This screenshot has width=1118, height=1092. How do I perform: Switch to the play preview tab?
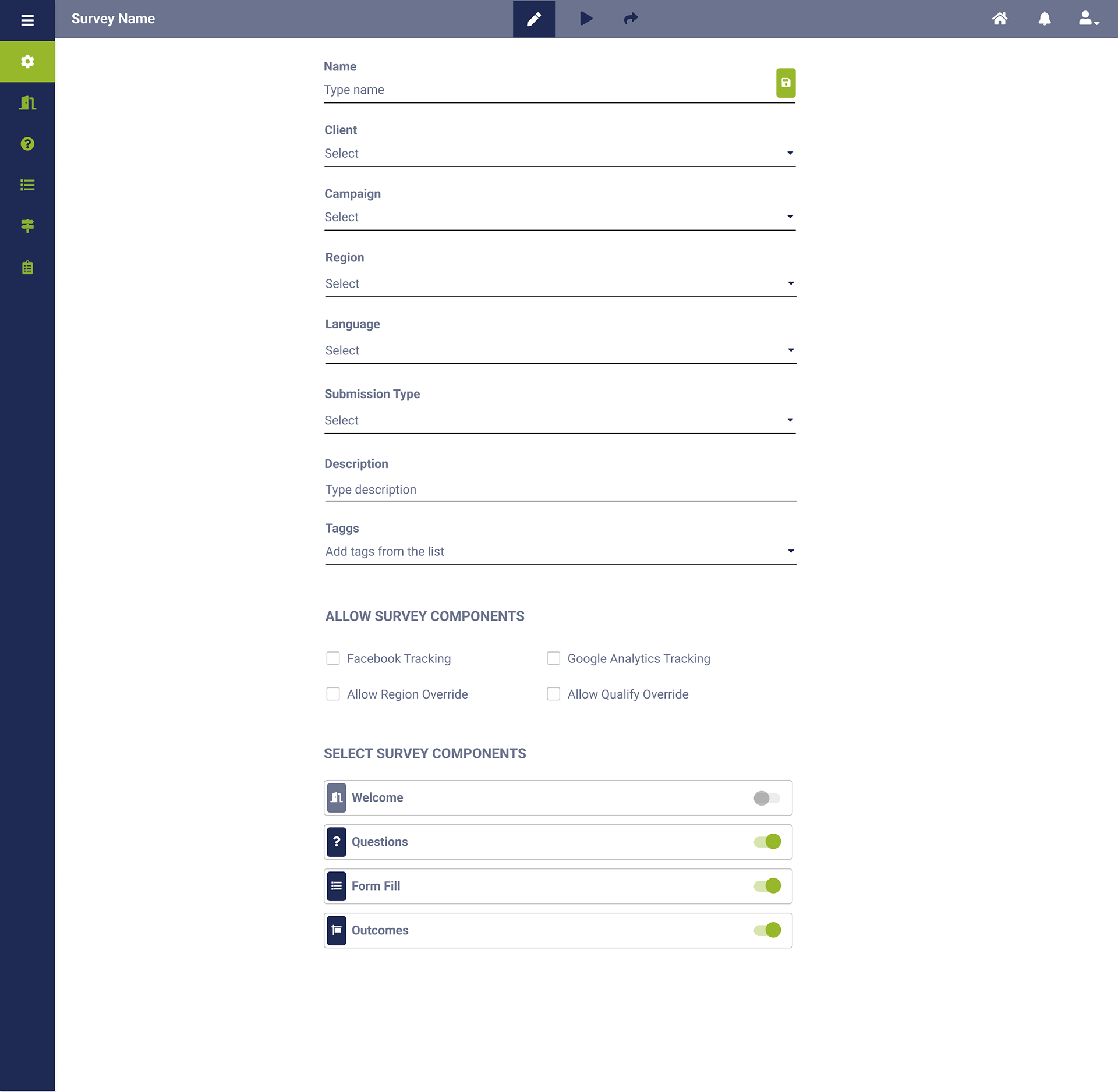point(586,19)
